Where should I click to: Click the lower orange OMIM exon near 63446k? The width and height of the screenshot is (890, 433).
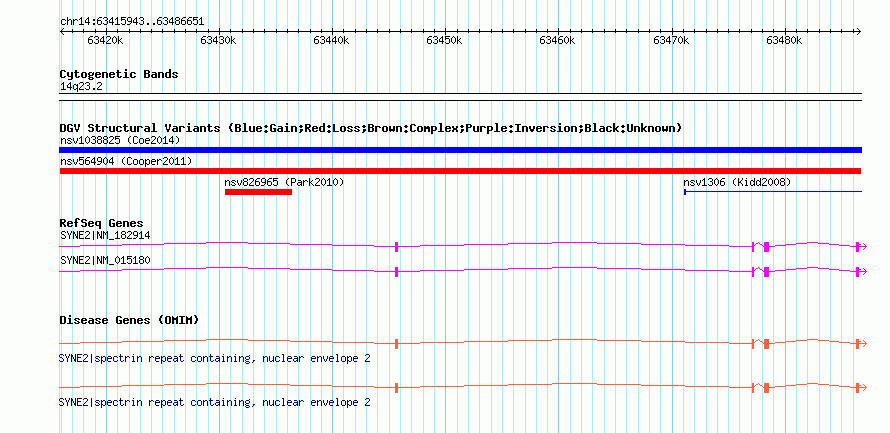[396, 388]
